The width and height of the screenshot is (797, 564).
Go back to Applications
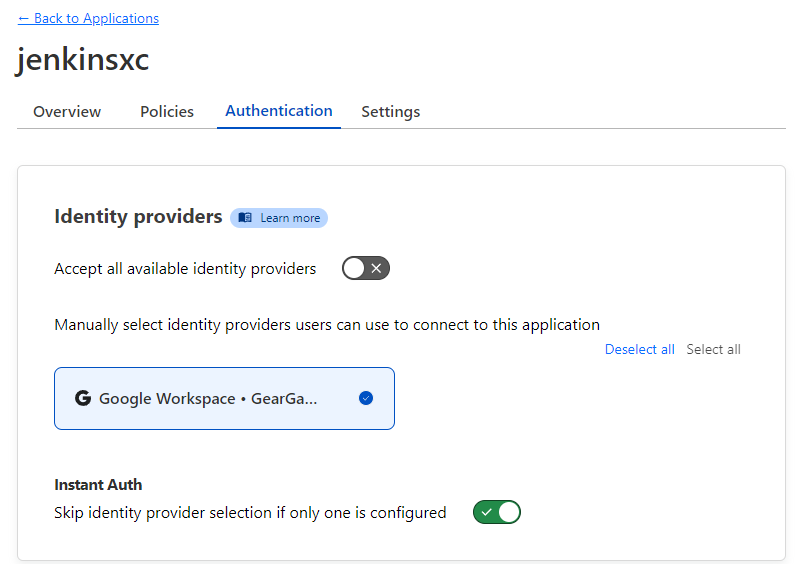pyautogui.click(x=88, y=18)
